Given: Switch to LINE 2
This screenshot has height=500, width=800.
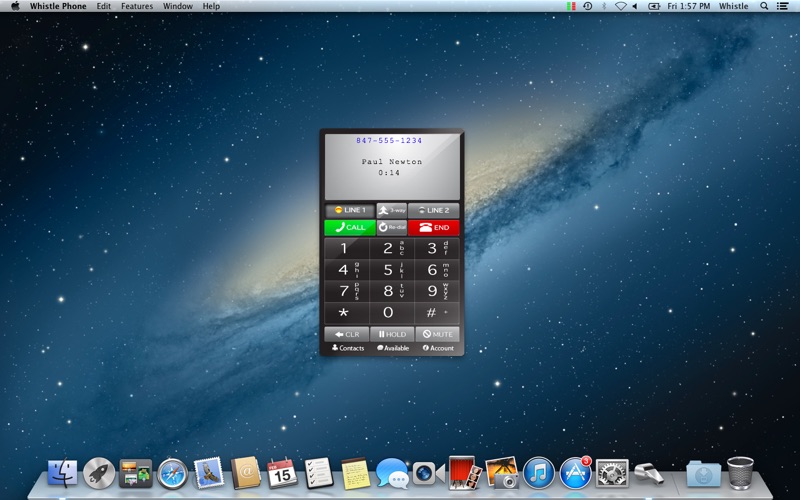Looking at the screenshot, I should pyautogui.click(x=433, y=210).
